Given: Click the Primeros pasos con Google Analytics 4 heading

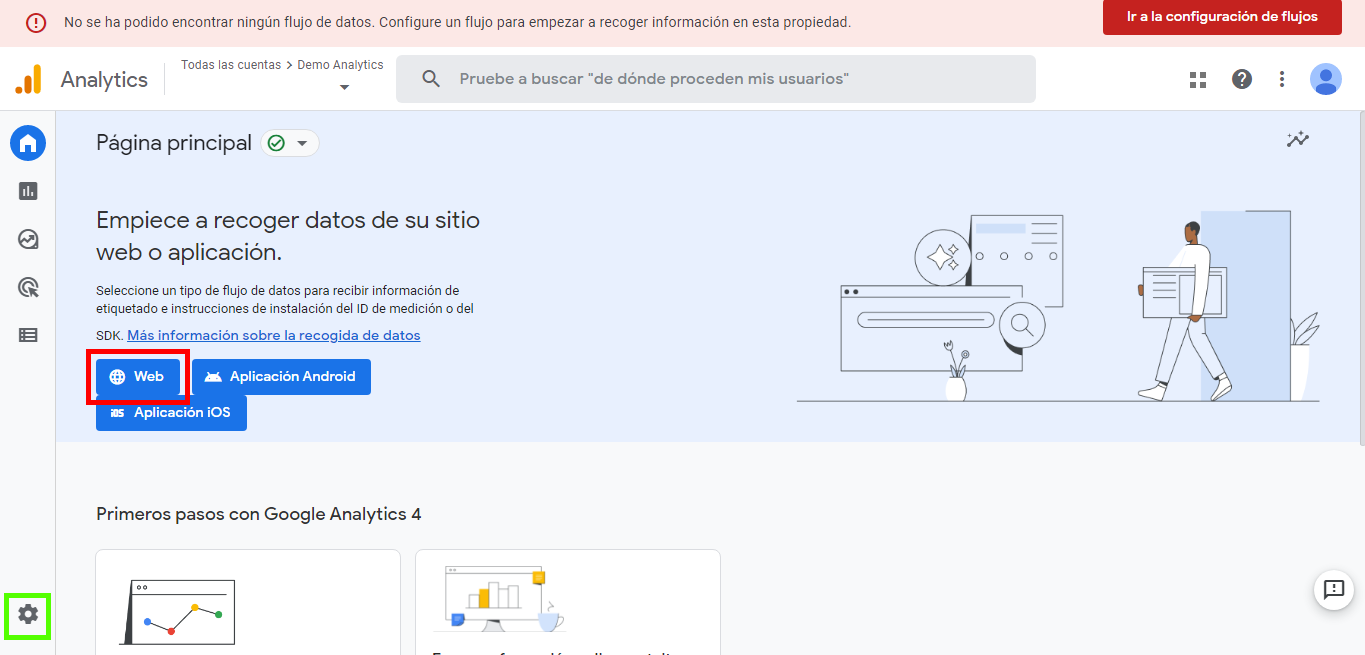Looking at the screenshot, I should pyautogui.click(x=259, y=514).
